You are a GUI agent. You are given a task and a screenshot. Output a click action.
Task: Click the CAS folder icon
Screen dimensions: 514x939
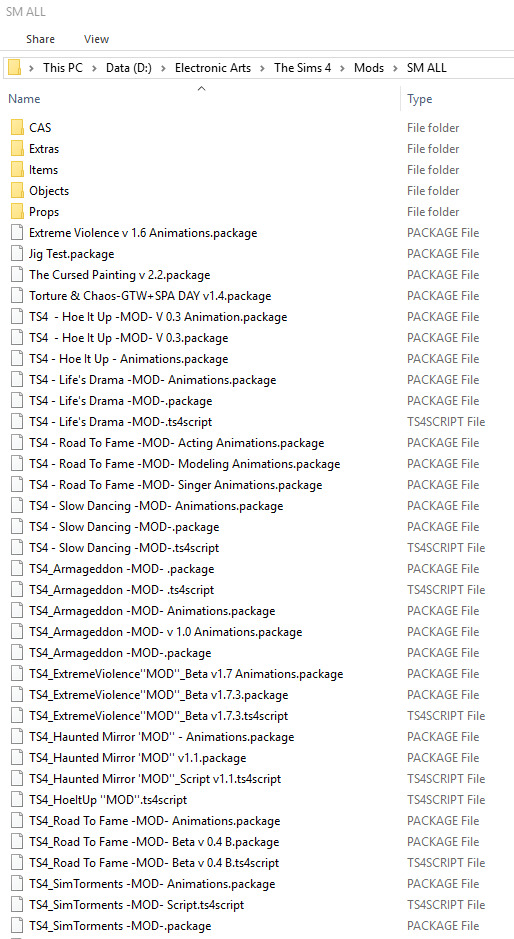point(17,128)
